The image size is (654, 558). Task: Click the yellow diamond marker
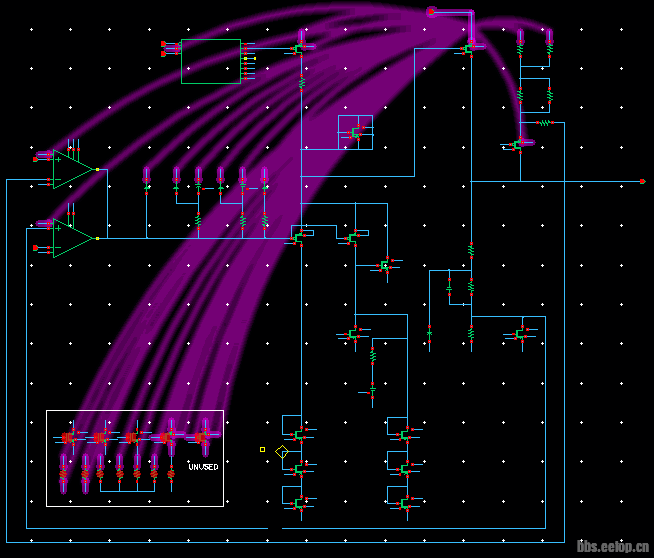[x=282, y=452]
